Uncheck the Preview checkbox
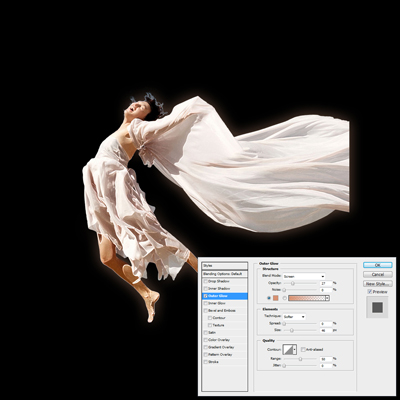This screenshot has width=400, height=400. point(370,292)
